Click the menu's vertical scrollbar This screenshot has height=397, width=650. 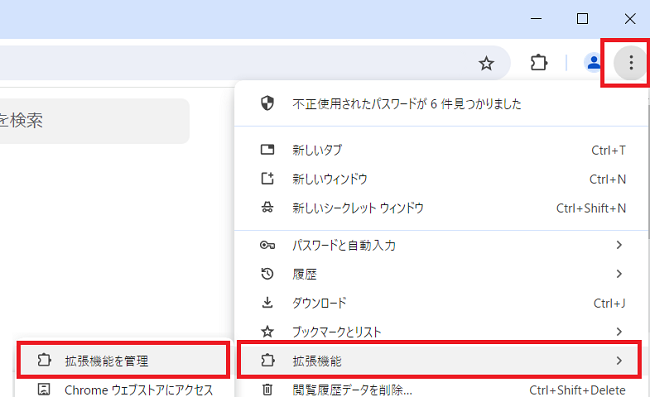click(x=648, y=166)
